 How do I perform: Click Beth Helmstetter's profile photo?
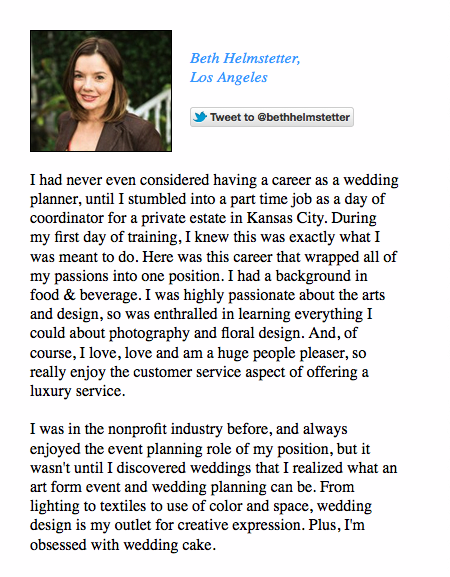(101, 91)
